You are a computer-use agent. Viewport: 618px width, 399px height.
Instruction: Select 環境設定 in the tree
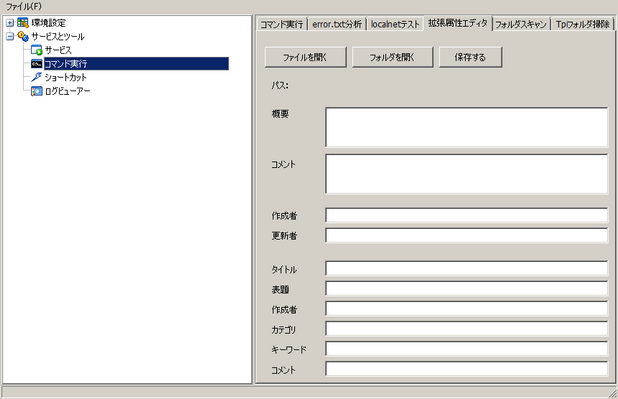coord(48,23)
